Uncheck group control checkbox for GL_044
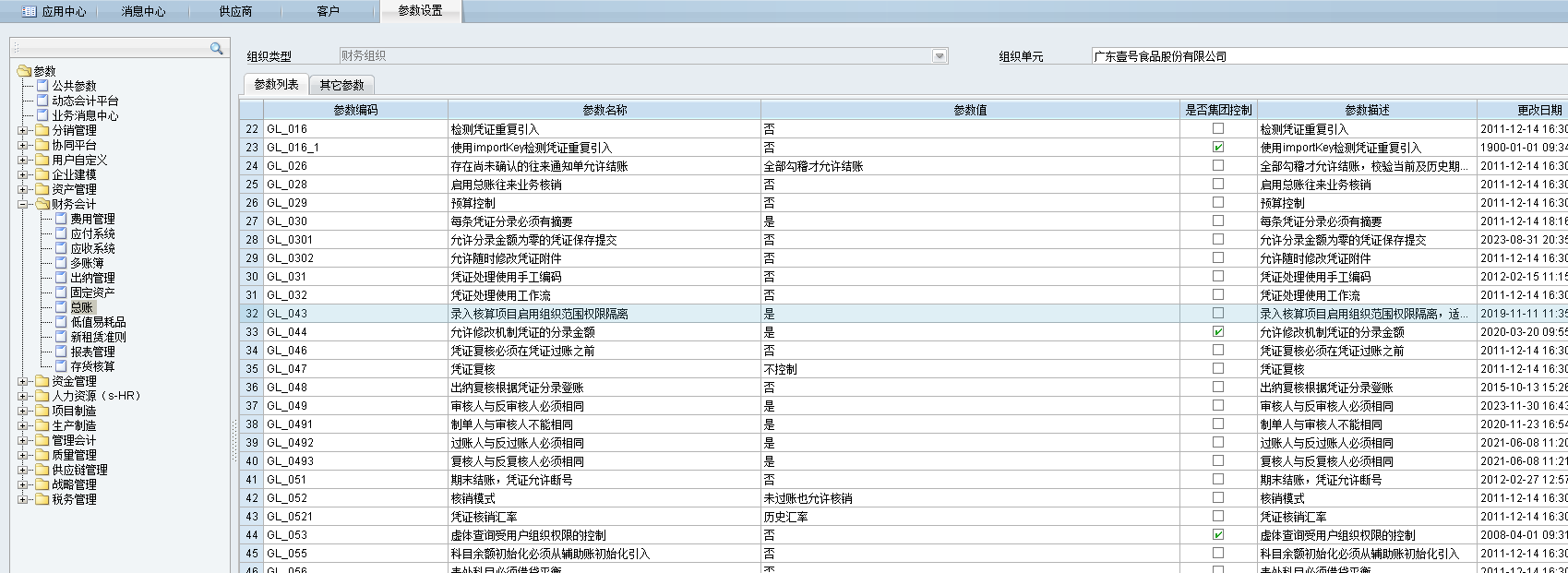Screen dimensions: 1568x573 1218,332
